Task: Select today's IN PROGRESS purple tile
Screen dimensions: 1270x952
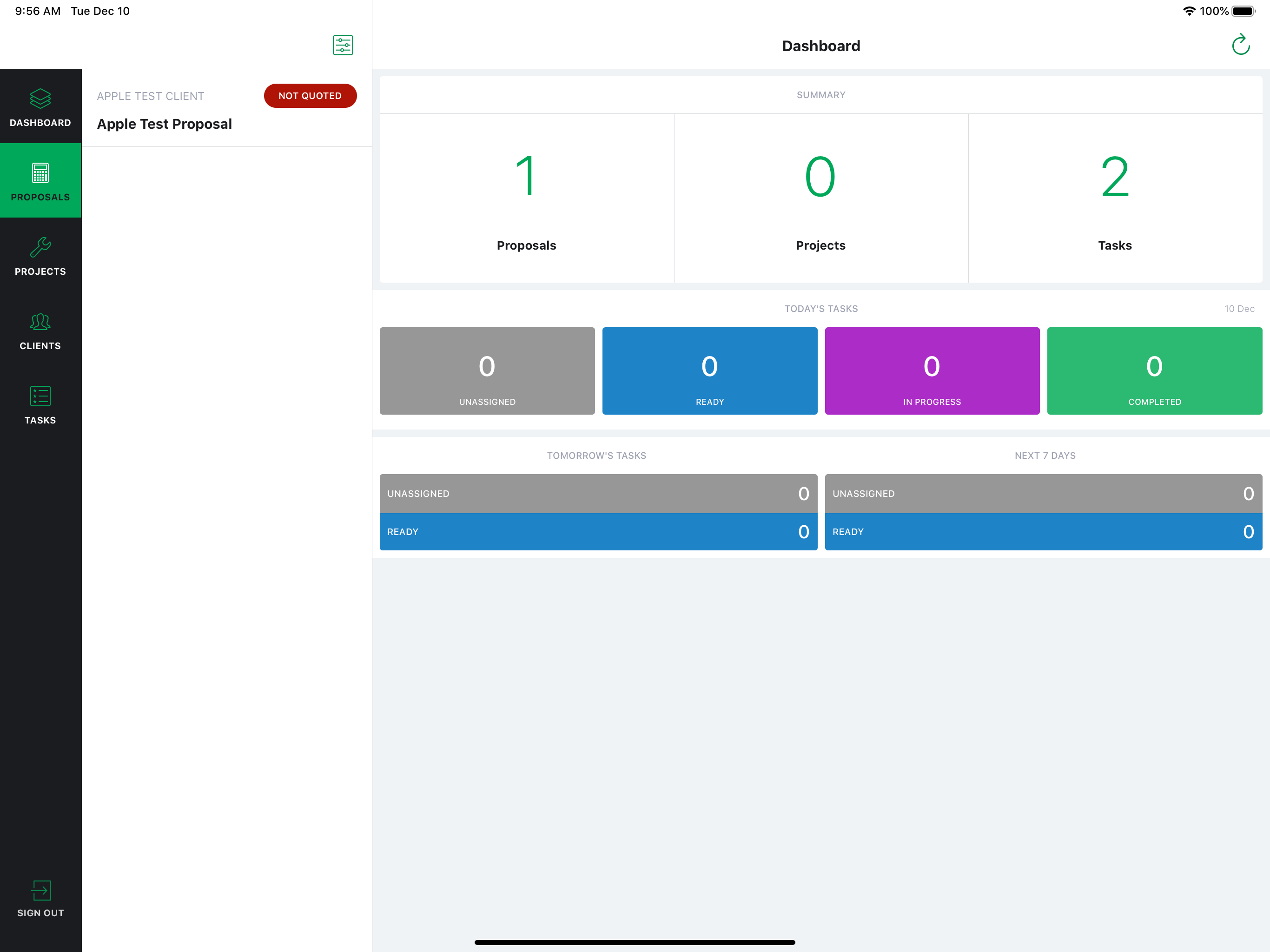Action: [x=932, y=371]
